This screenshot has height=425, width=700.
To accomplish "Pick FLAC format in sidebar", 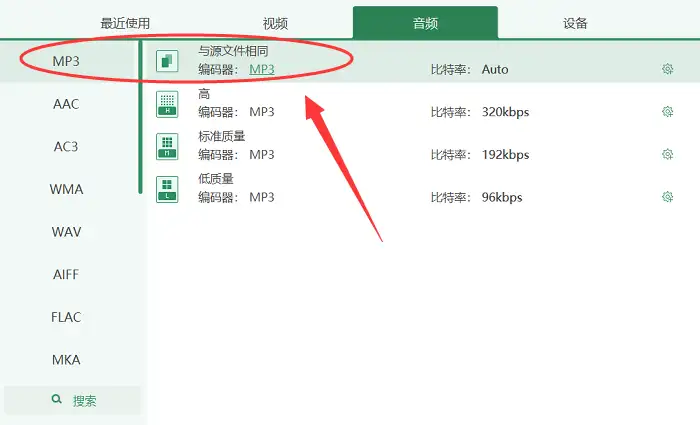I will click(x=66, y=317).
